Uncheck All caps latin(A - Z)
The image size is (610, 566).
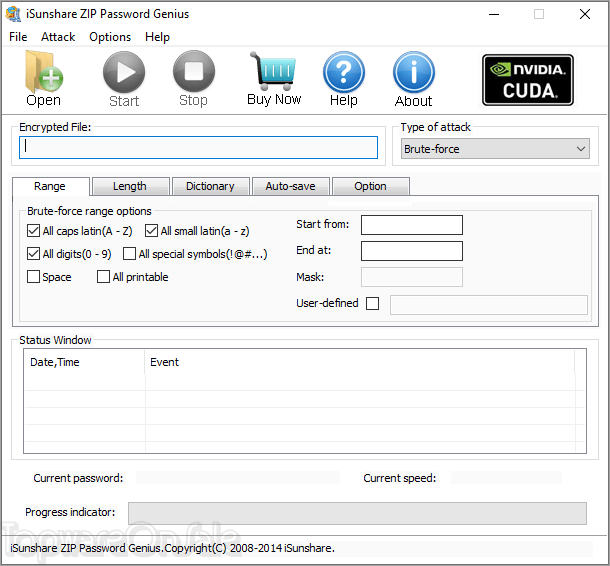[33, 231]
